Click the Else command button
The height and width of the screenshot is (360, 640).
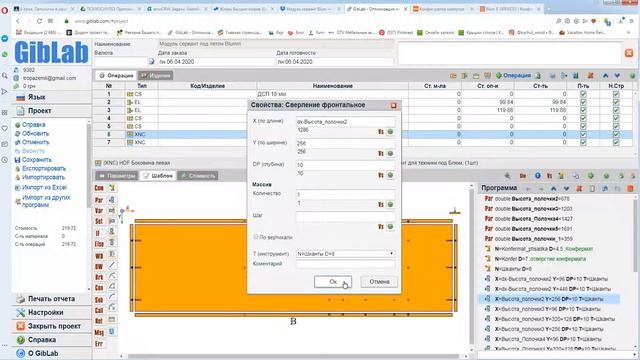coord(99,244)
